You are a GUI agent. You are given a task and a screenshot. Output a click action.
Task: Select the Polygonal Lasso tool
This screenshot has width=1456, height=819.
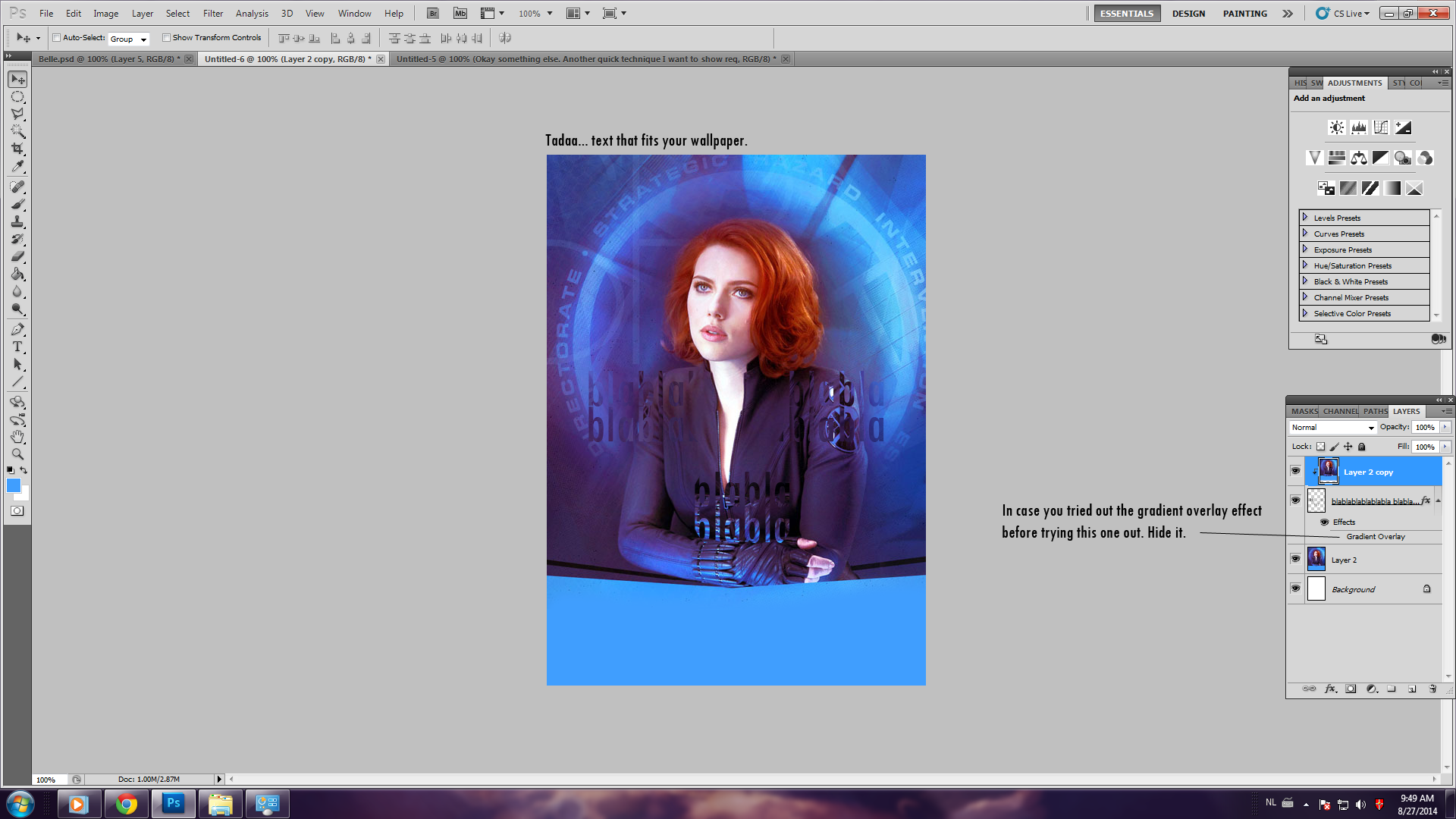(x=17, y=114)
